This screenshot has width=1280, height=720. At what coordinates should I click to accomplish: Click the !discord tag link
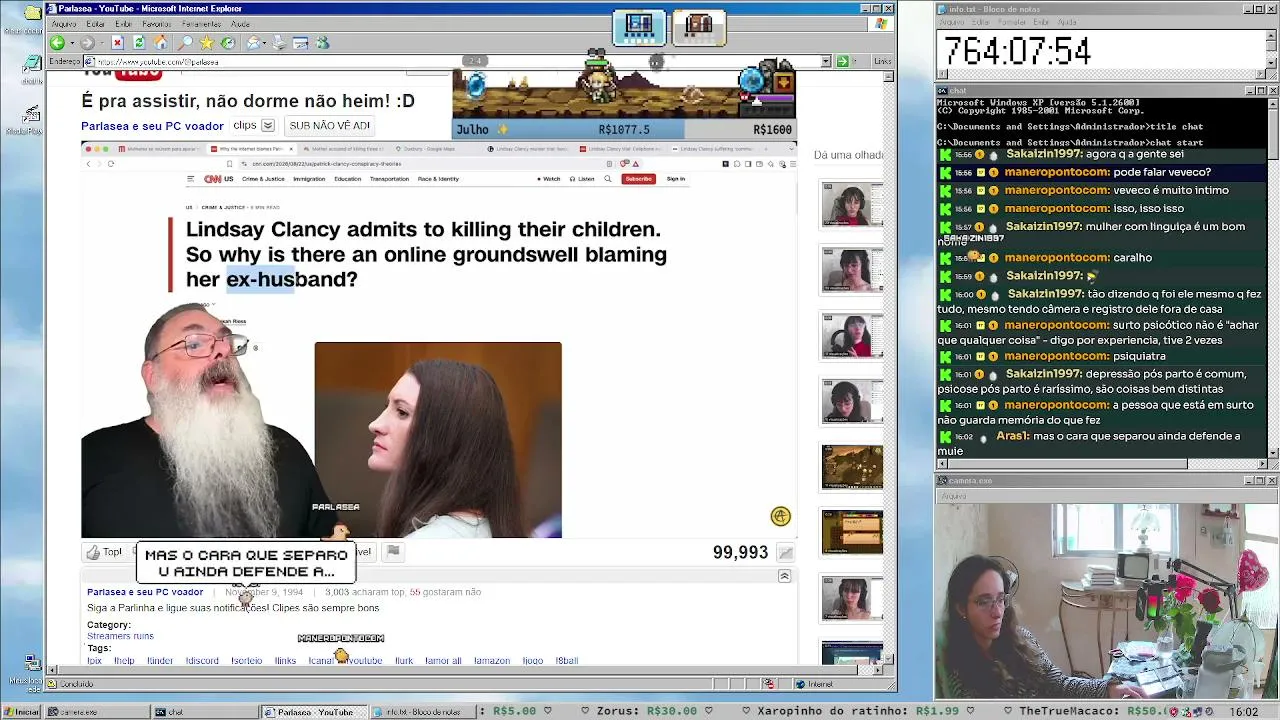point(202,661)
